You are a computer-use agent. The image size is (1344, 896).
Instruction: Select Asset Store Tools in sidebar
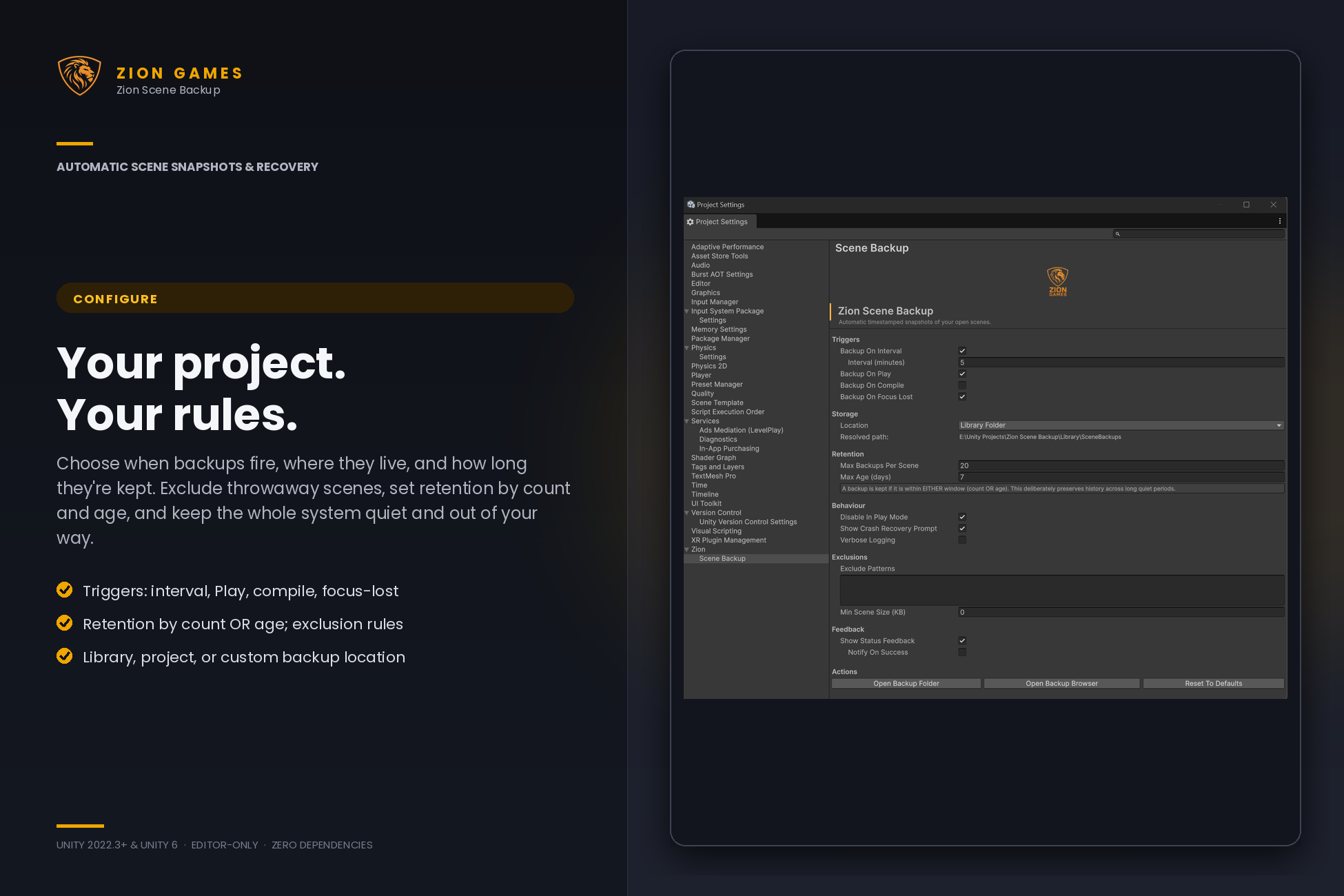pos(720,256)
